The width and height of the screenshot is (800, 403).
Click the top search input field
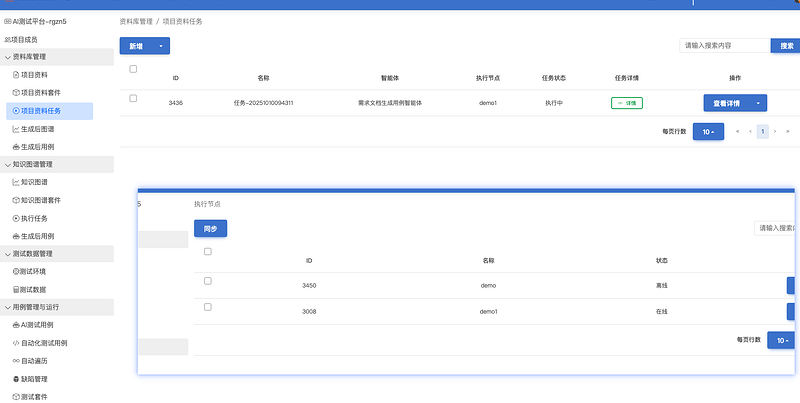(724, 46)
